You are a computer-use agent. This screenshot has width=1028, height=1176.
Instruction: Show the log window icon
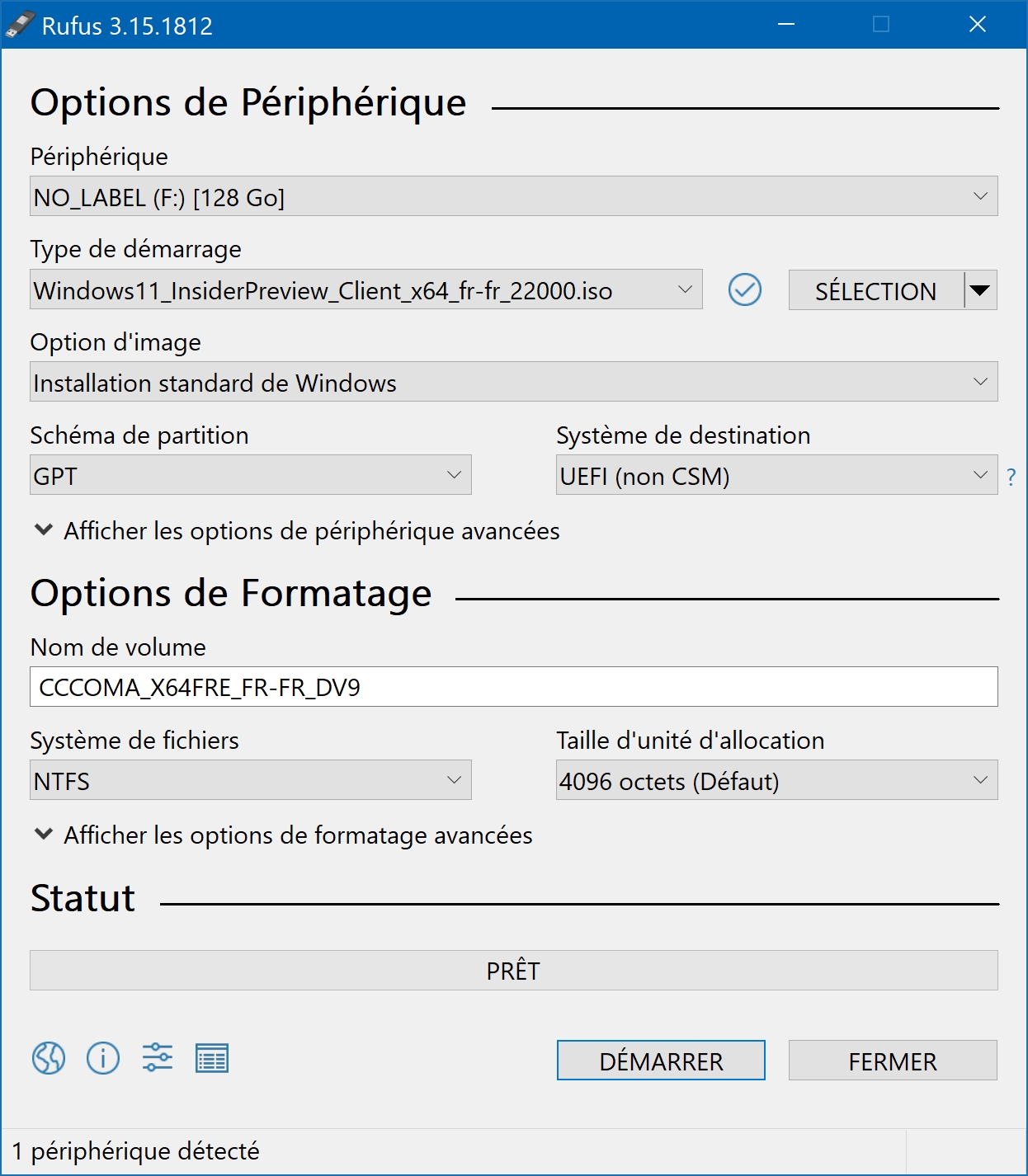tap(212, 1058)
